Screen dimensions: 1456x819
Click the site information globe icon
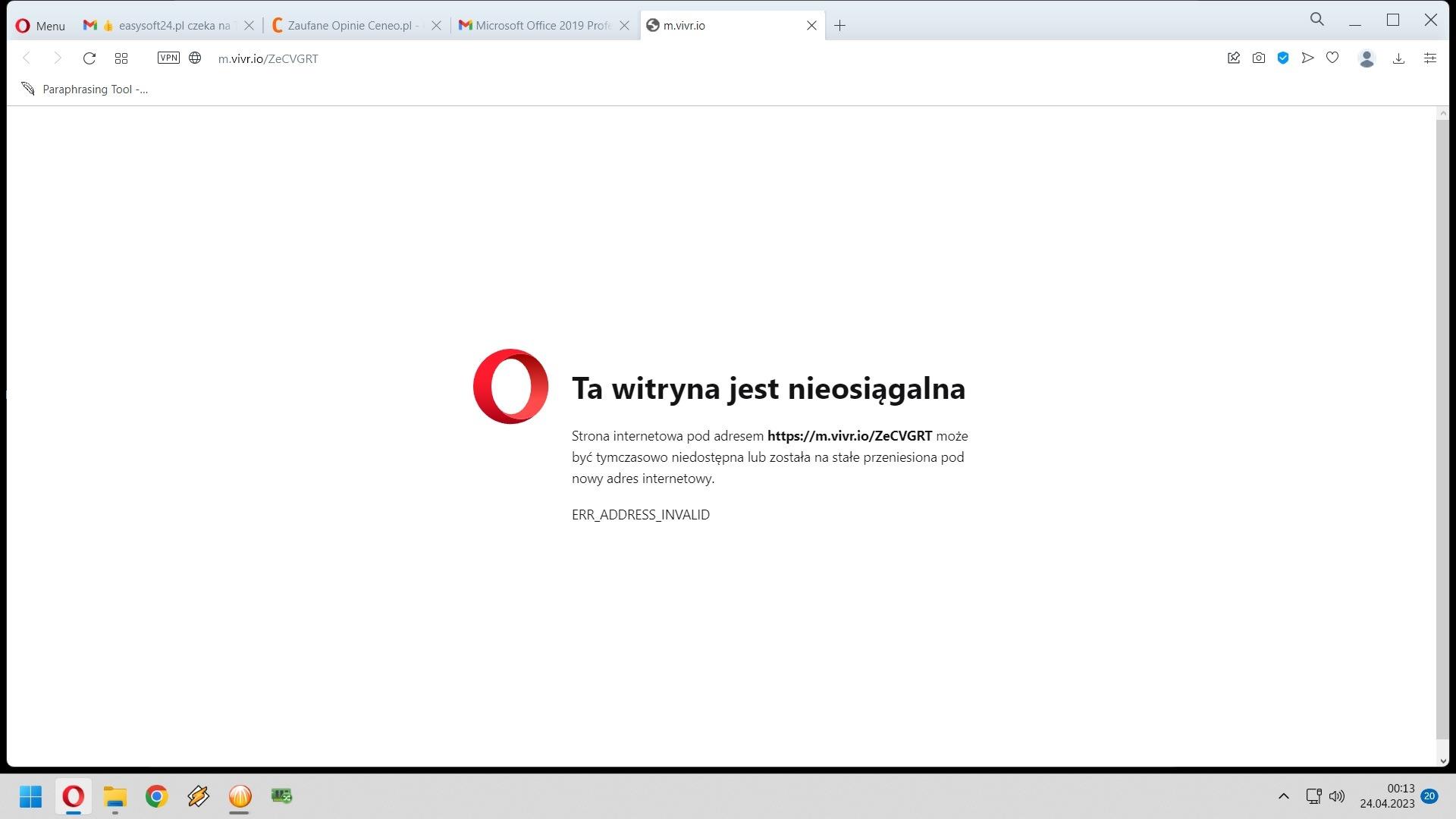[195, 58]
